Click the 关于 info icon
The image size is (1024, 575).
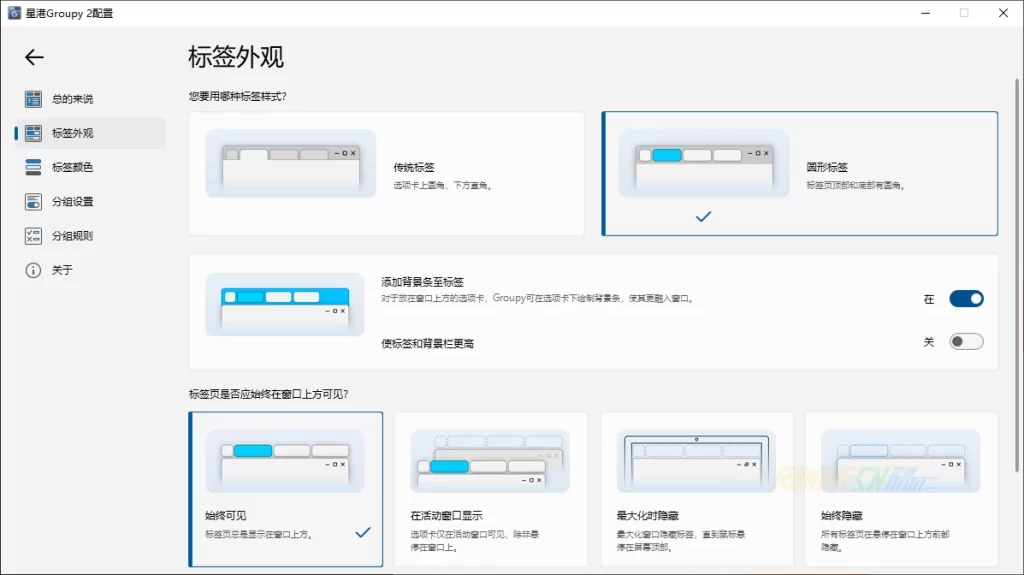pyautogui.click(x=33, y=270)
